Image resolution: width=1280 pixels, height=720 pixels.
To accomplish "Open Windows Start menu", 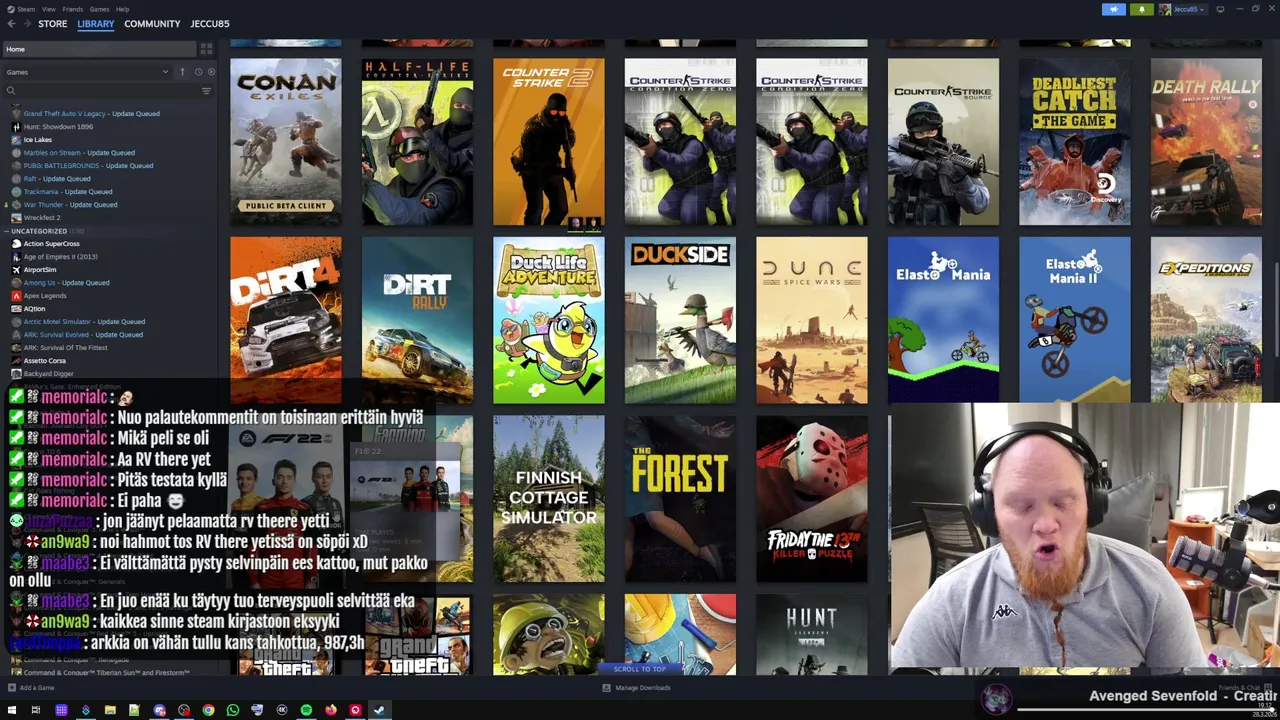I will 12,710.
